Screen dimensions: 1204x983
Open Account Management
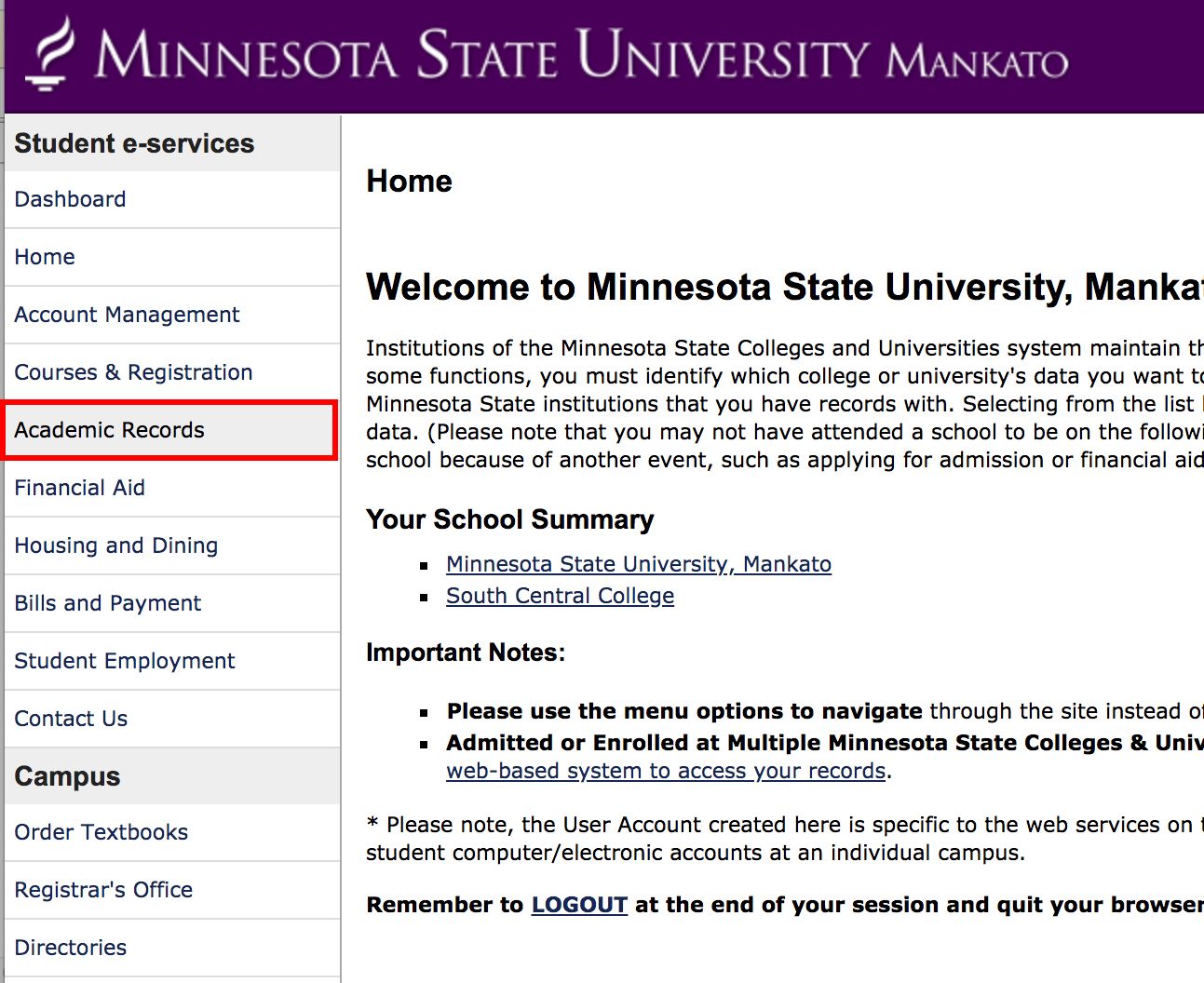click(127, 315)
